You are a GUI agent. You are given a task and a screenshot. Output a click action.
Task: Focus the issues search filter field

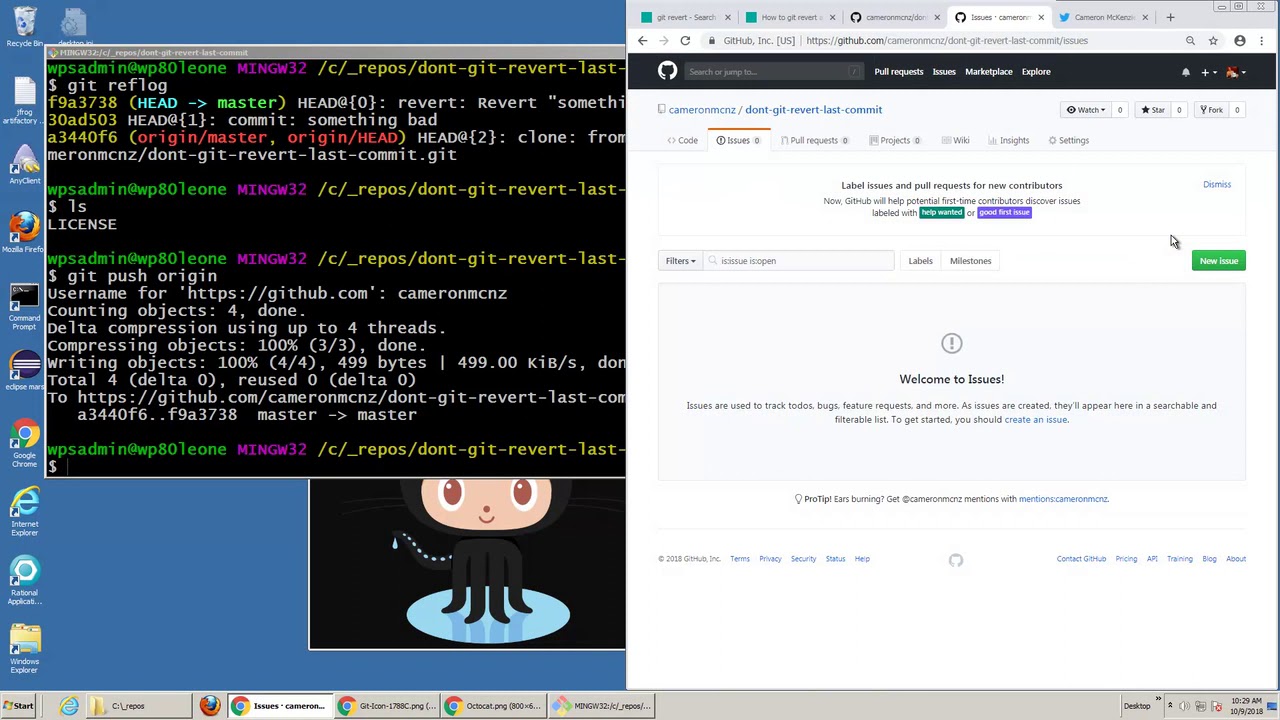click(798, 261)
